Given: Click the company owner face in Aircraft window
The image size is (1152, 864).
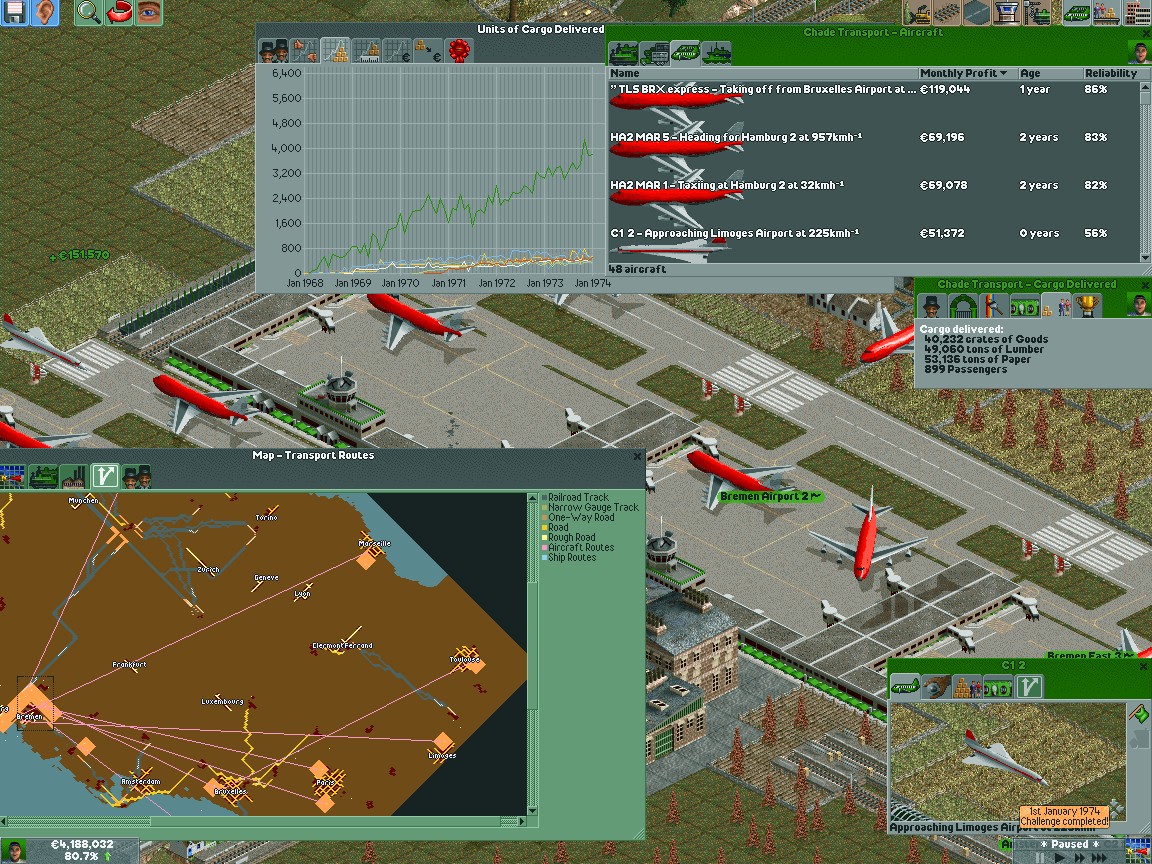Looking at the screenshot, I should tap(1139, 52).
